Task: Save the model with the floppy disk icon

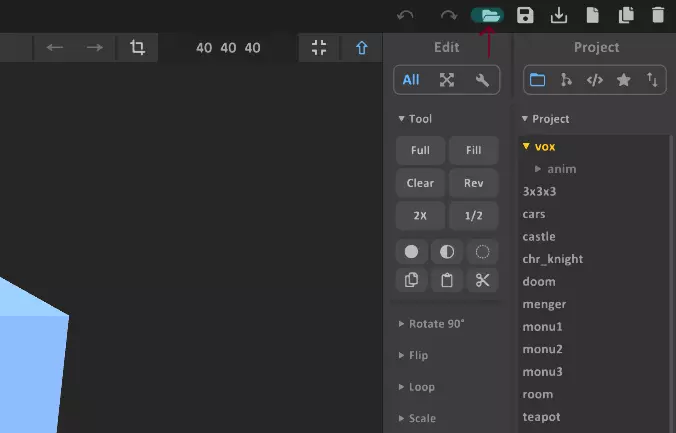Action: point(525,15)
